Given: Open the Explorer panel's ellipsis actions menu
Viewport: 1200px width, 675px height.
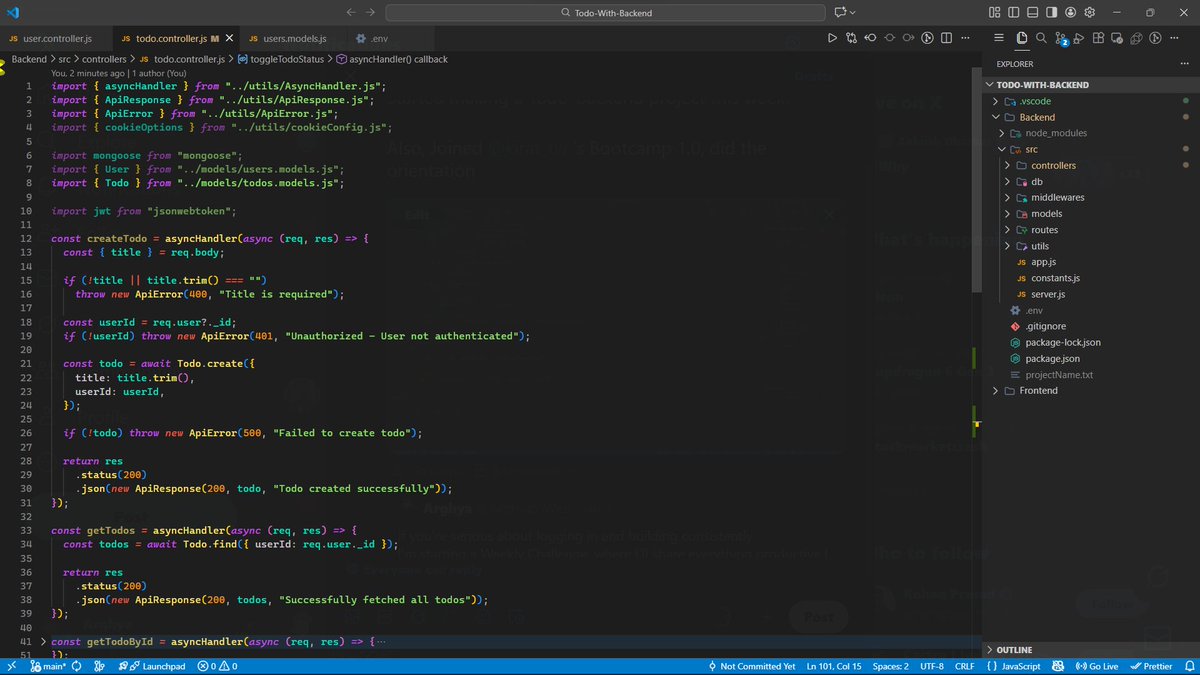Looking at the screenshot, I should coord(1184,64).
